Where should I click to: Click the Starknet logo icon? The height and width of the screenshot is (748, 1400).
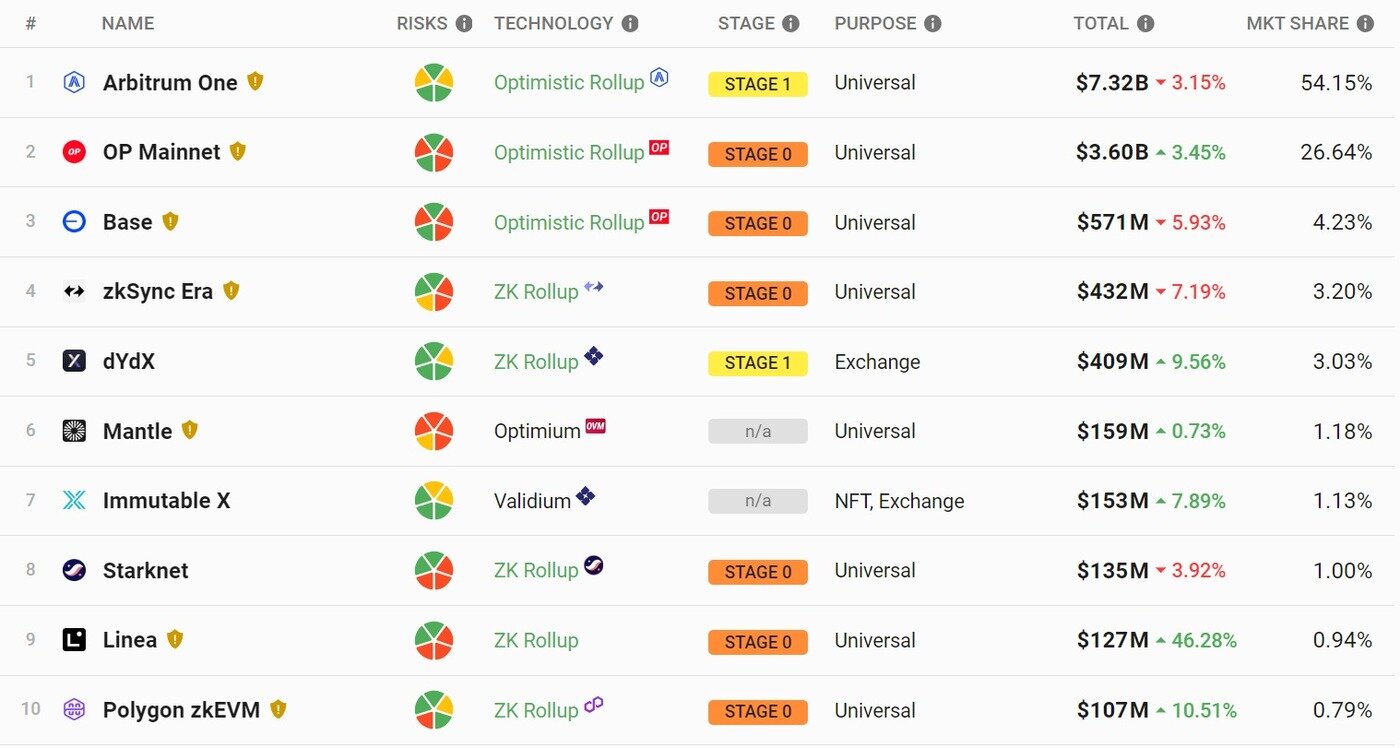[x=74, y=570]
